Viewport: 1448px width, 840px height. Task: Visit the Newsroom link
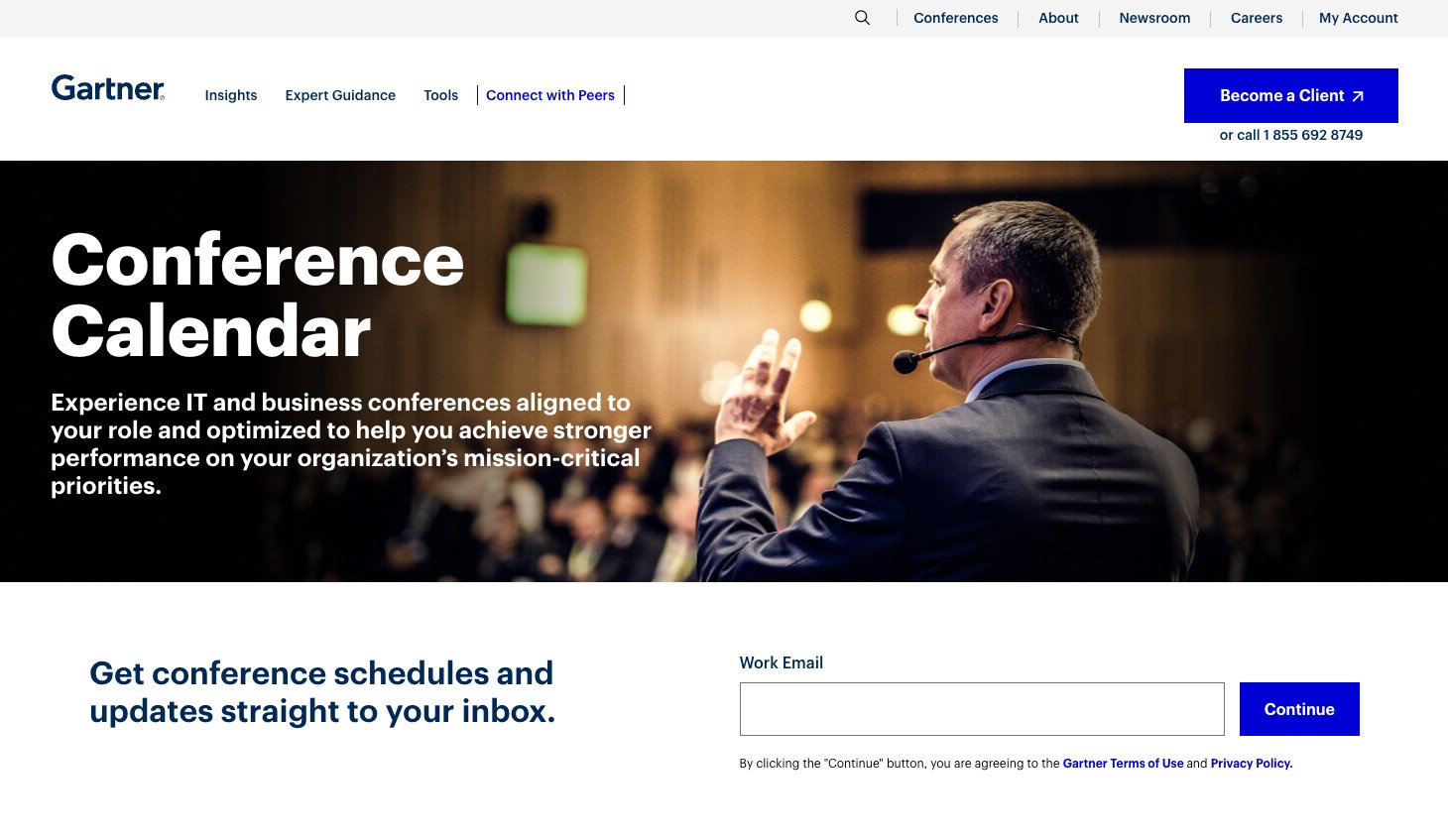click(x=1154, y=18)
